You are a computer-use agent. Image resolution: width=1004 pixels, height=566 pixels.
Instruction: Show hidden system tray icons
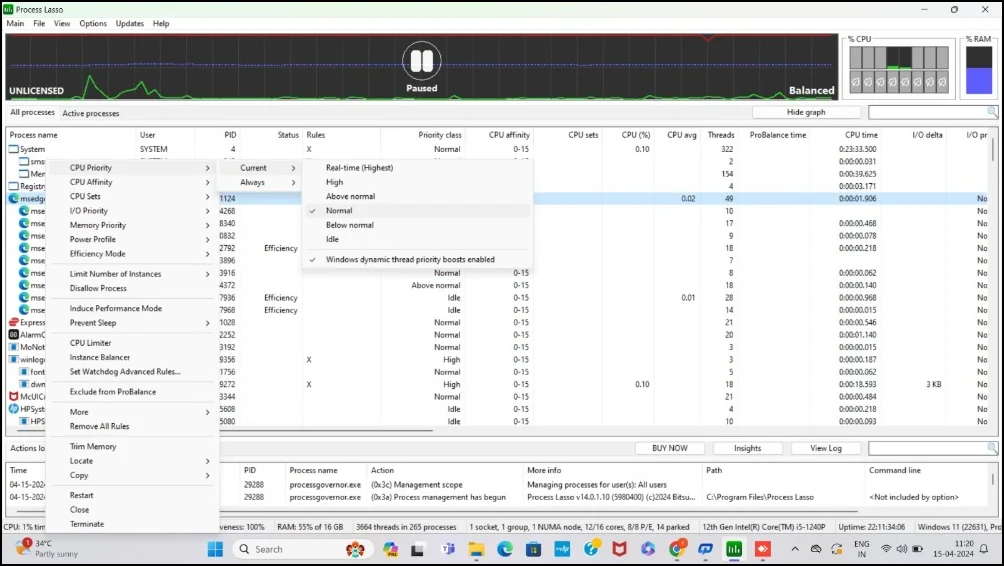tap(795, 549)
